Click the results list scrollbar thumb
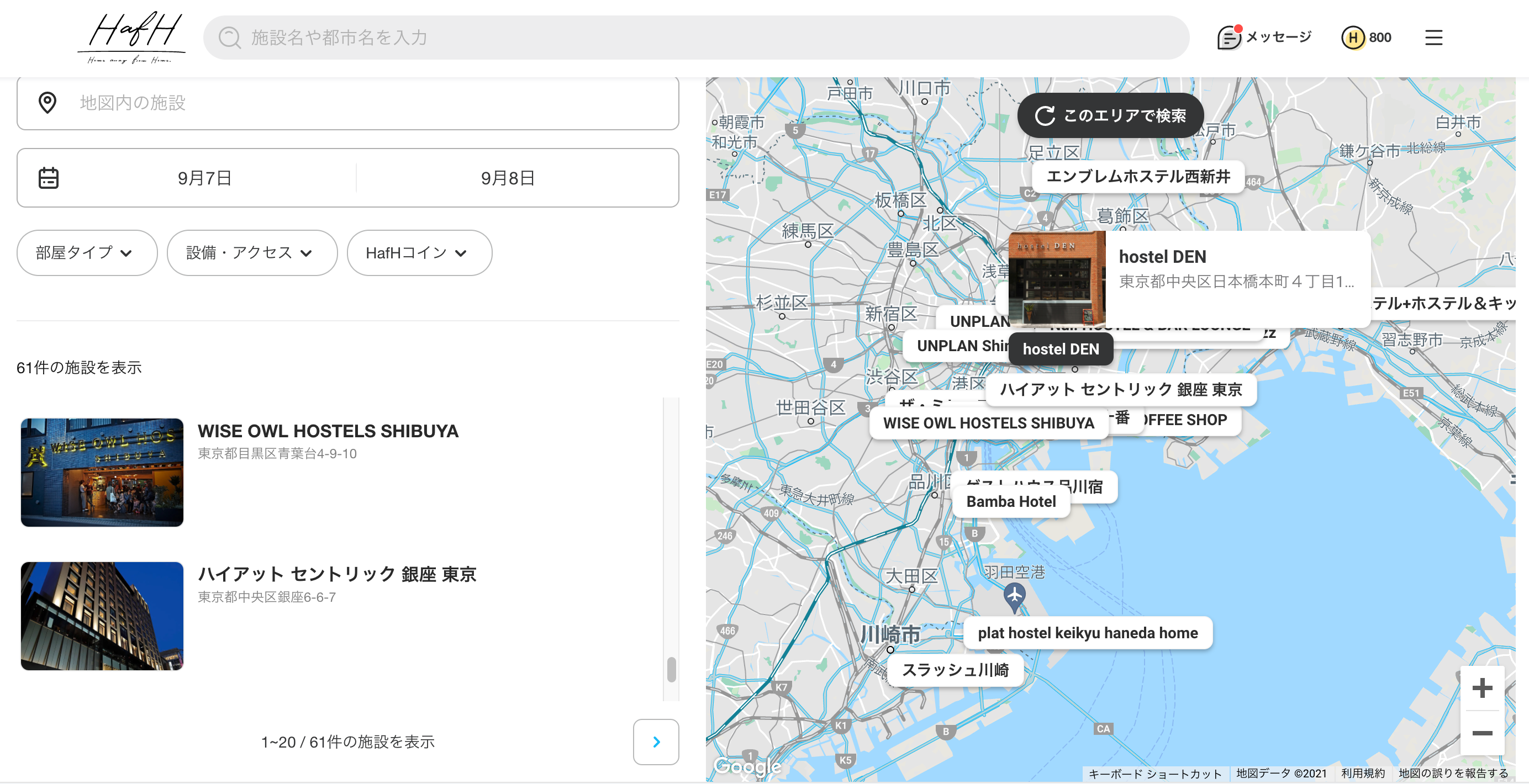The width and height of the screenshot is (1529, 784). coord(671,670)
